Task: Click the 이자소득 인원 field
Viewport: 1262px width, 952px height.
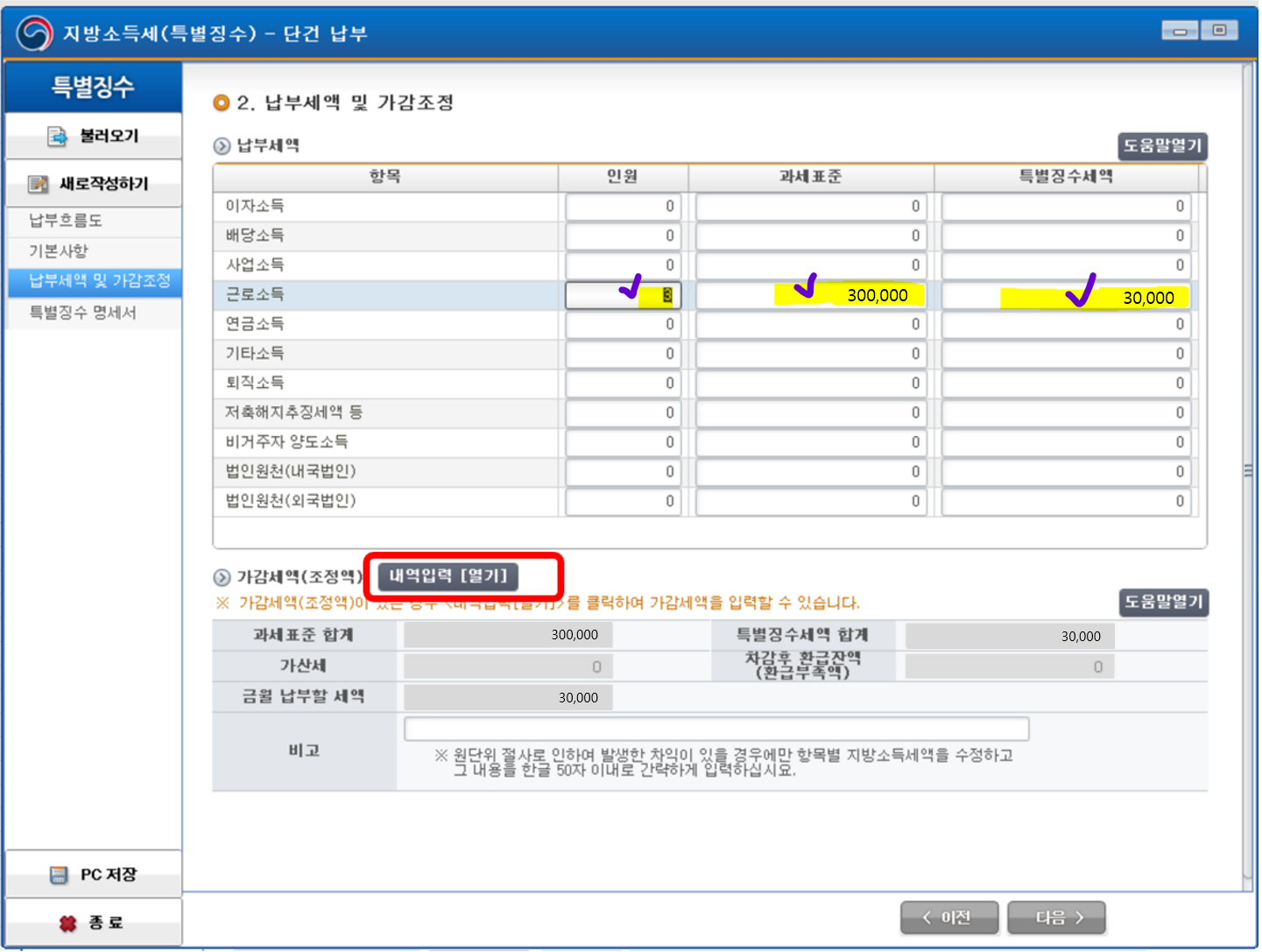Action: click(x=623, y=207)
